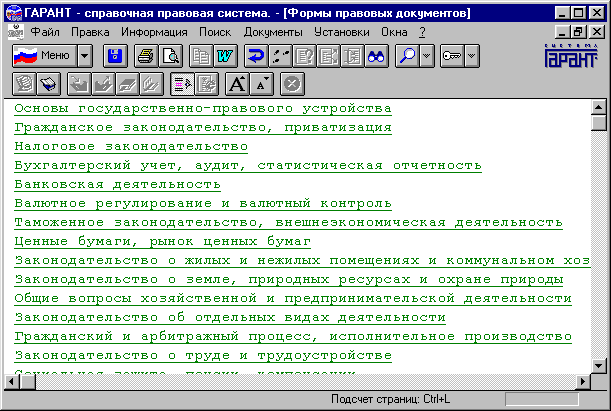Click the horizontal scrollbar thumb

(28, 381)
